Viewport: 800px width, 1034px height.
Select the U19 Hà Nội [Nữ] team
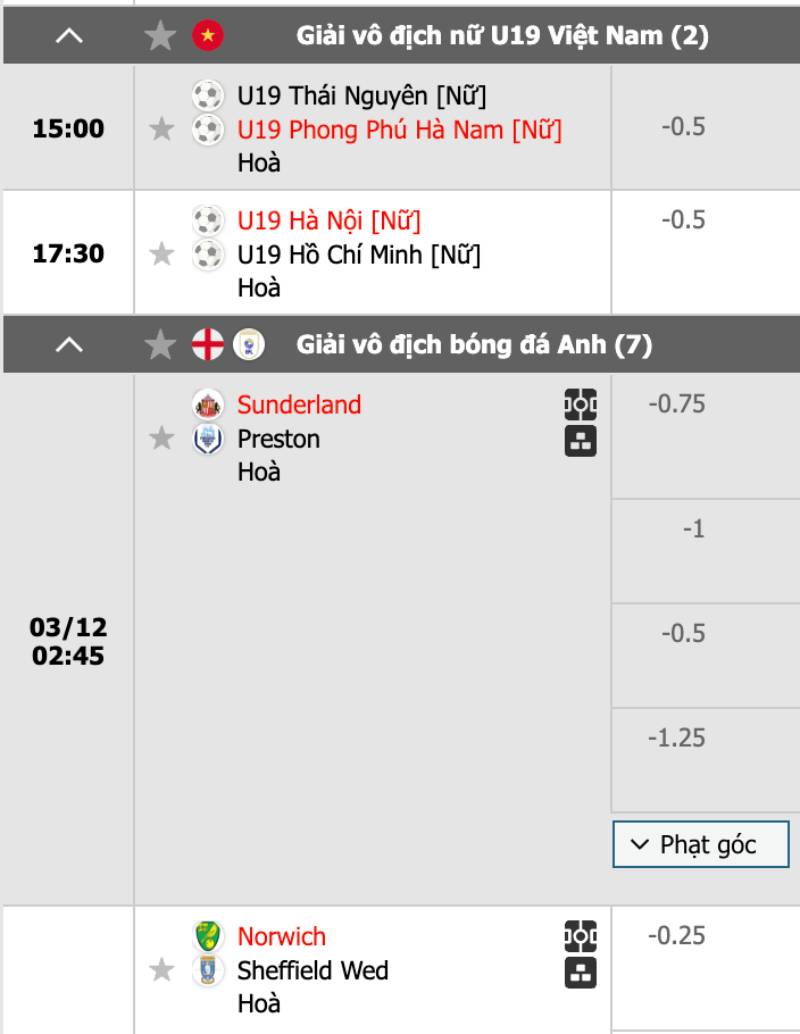[x=329, y=220]
